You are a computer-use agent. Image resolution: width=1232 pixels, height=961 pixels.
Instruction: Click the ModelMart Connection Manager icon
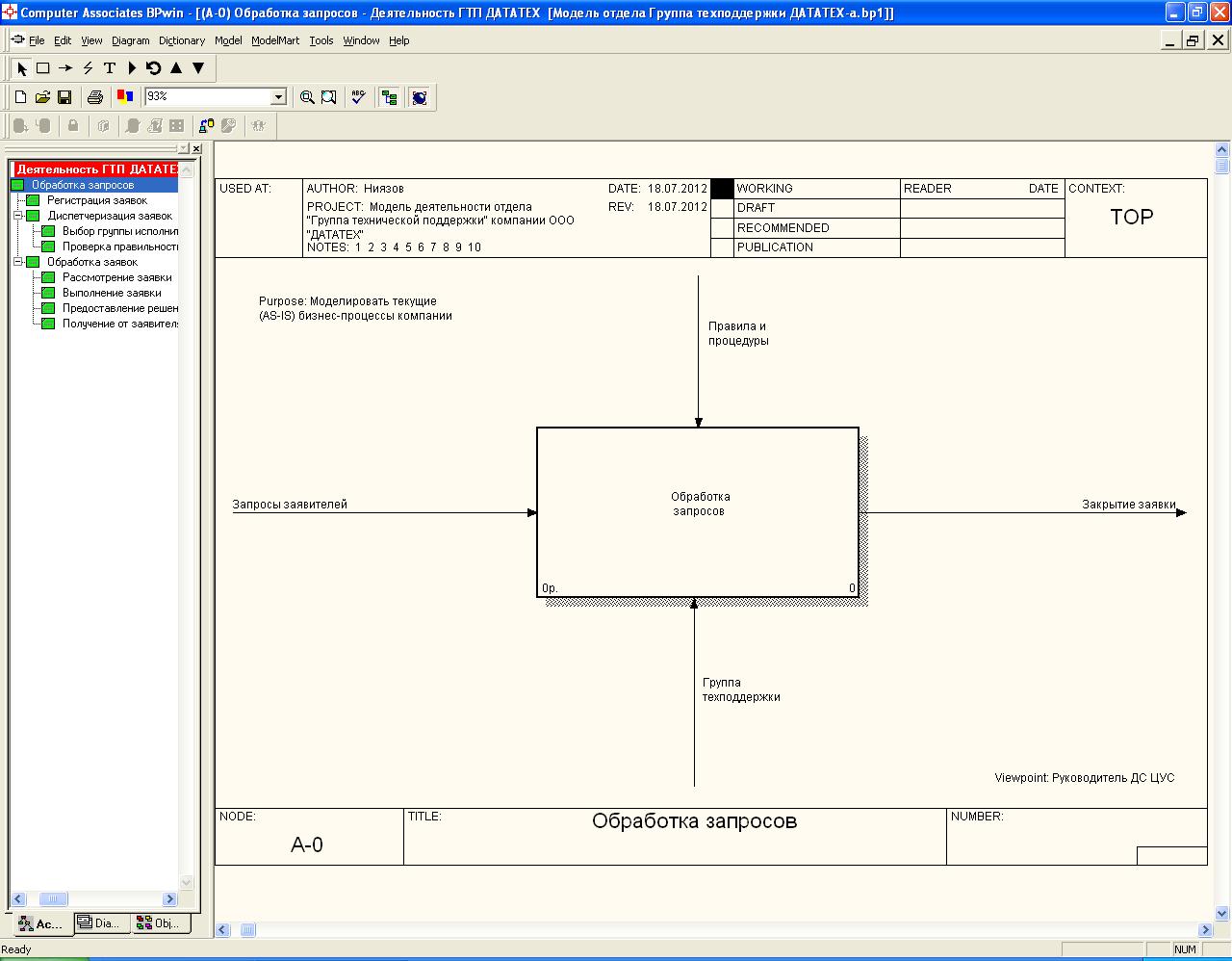pos(206,125)
